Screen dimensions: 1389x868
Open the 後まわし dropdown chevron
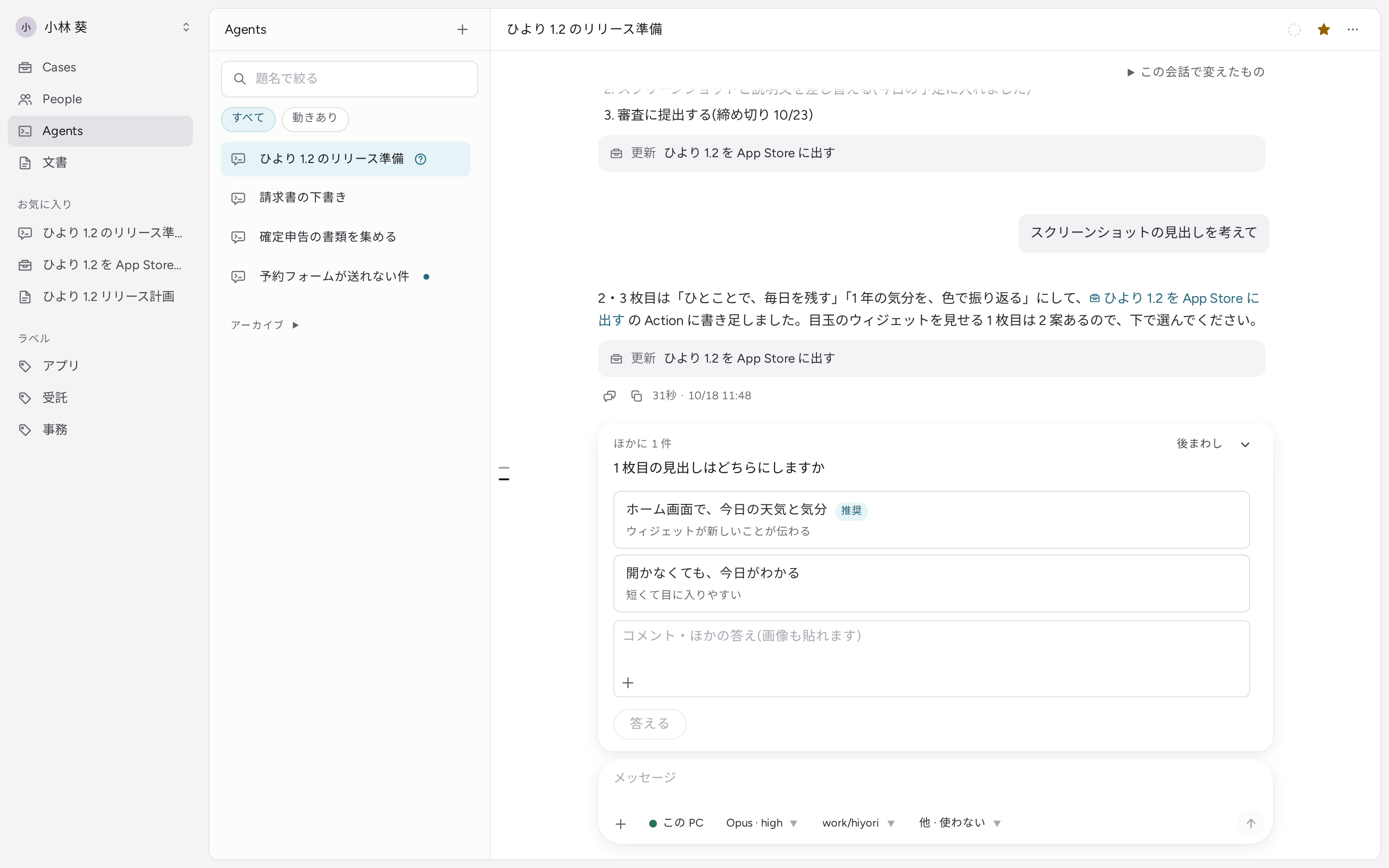(x=1245, y=444)
